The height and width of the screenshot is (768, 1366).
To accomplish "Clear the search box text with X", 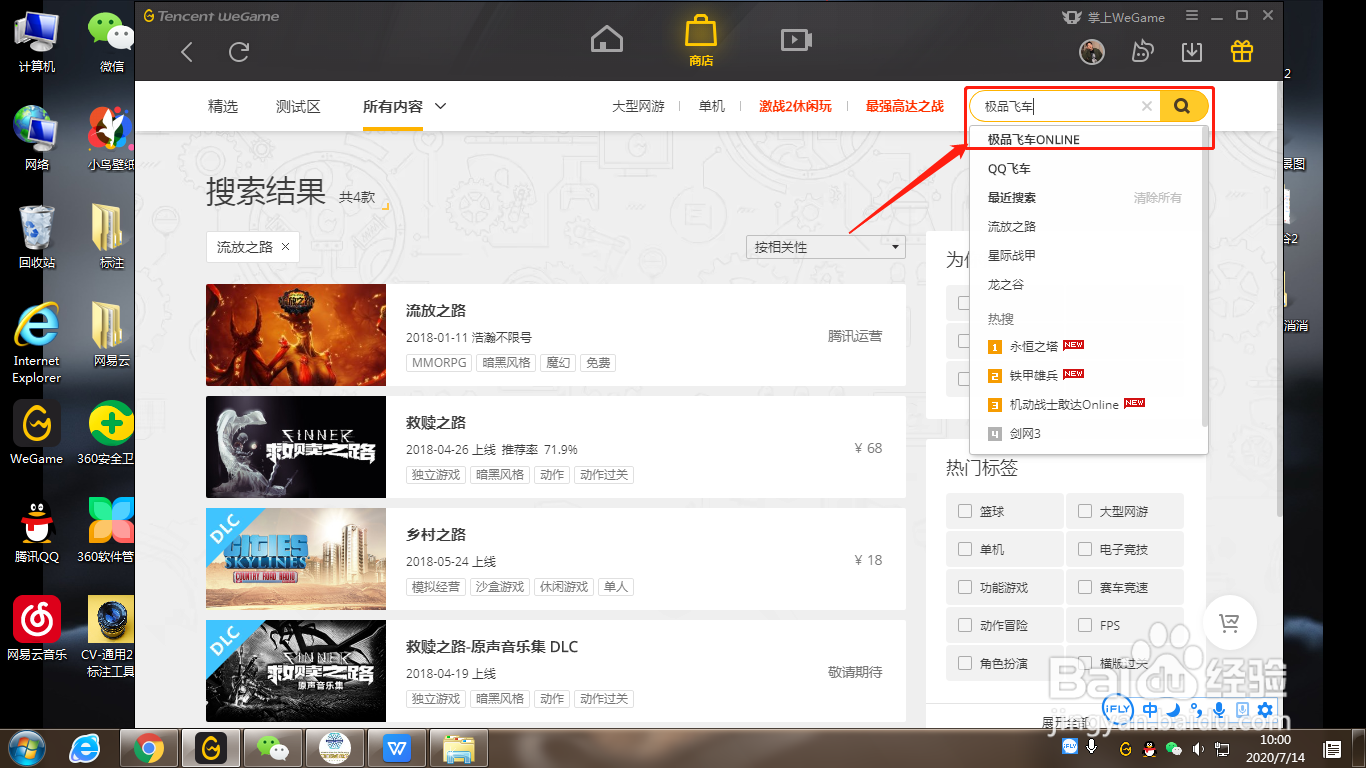I will pyautogui.click(x=1147, y=106).
